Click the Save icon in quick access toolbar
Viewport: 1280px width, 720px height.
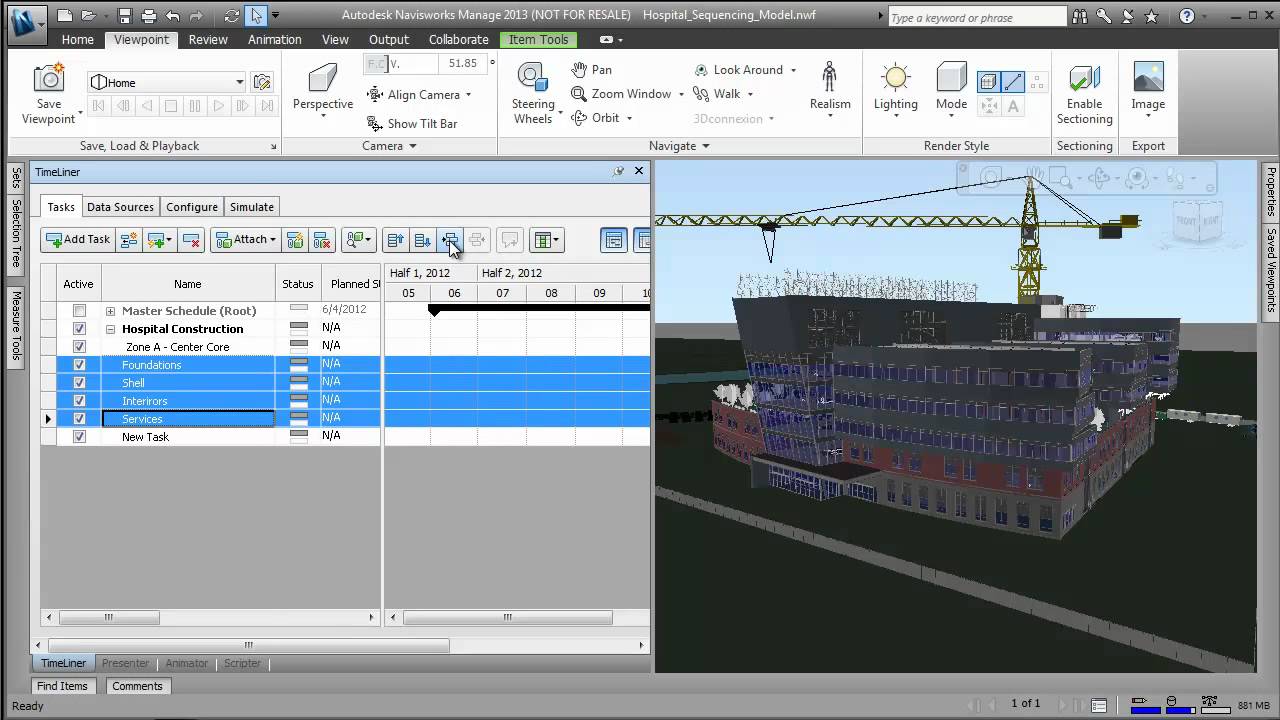125,16
